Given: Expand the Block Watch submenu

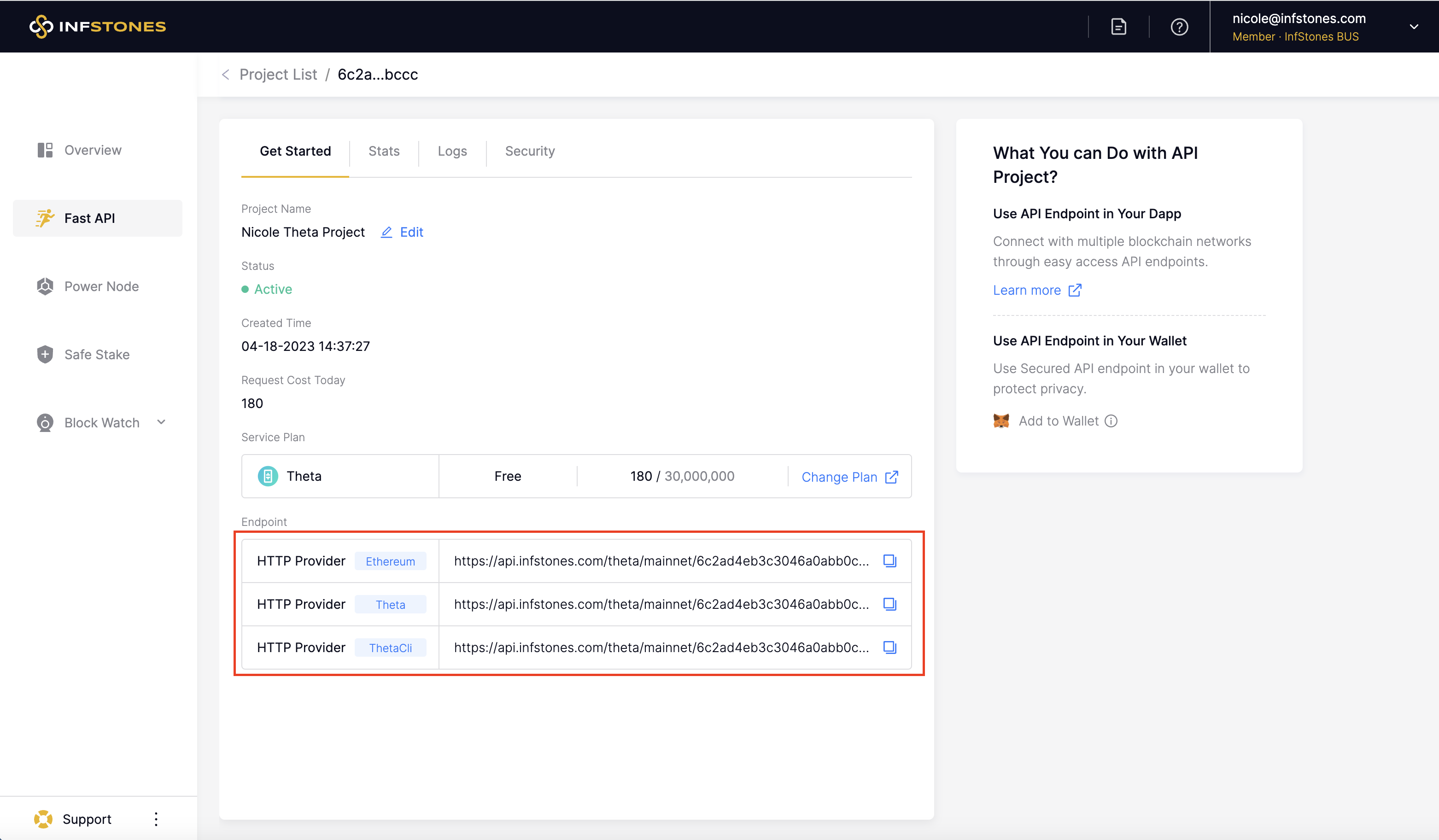Looking at the screenshot, I should coord(161,422).
